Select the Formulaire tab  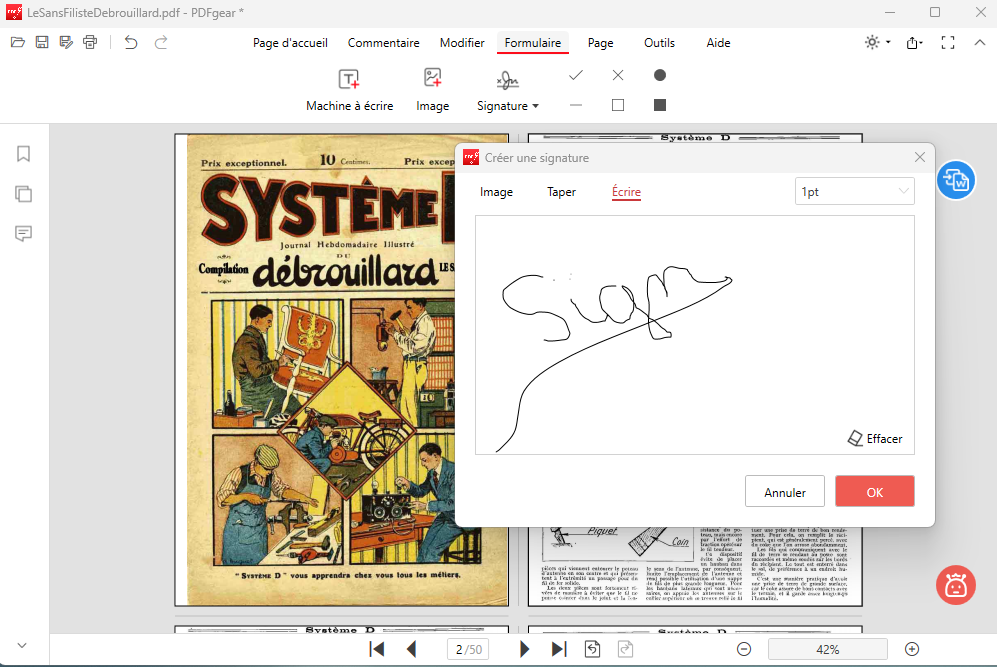(533, 43)
